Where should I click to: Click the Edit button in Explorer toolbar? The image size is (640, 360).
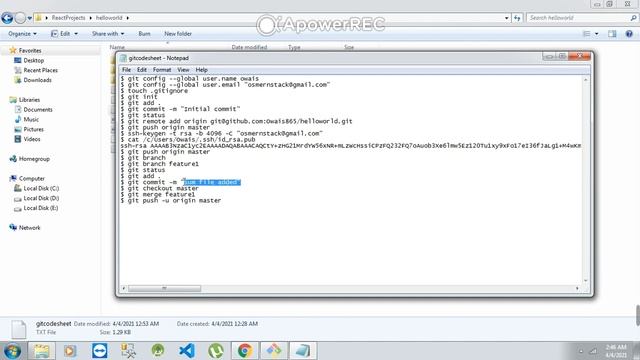(x=61, y=33)
